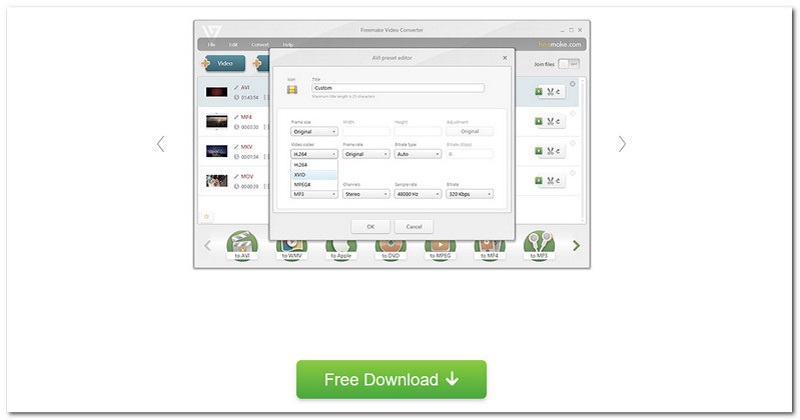Click OK in the preset editor
Screen dimensions: 800x420
click(x=370, y=227)
